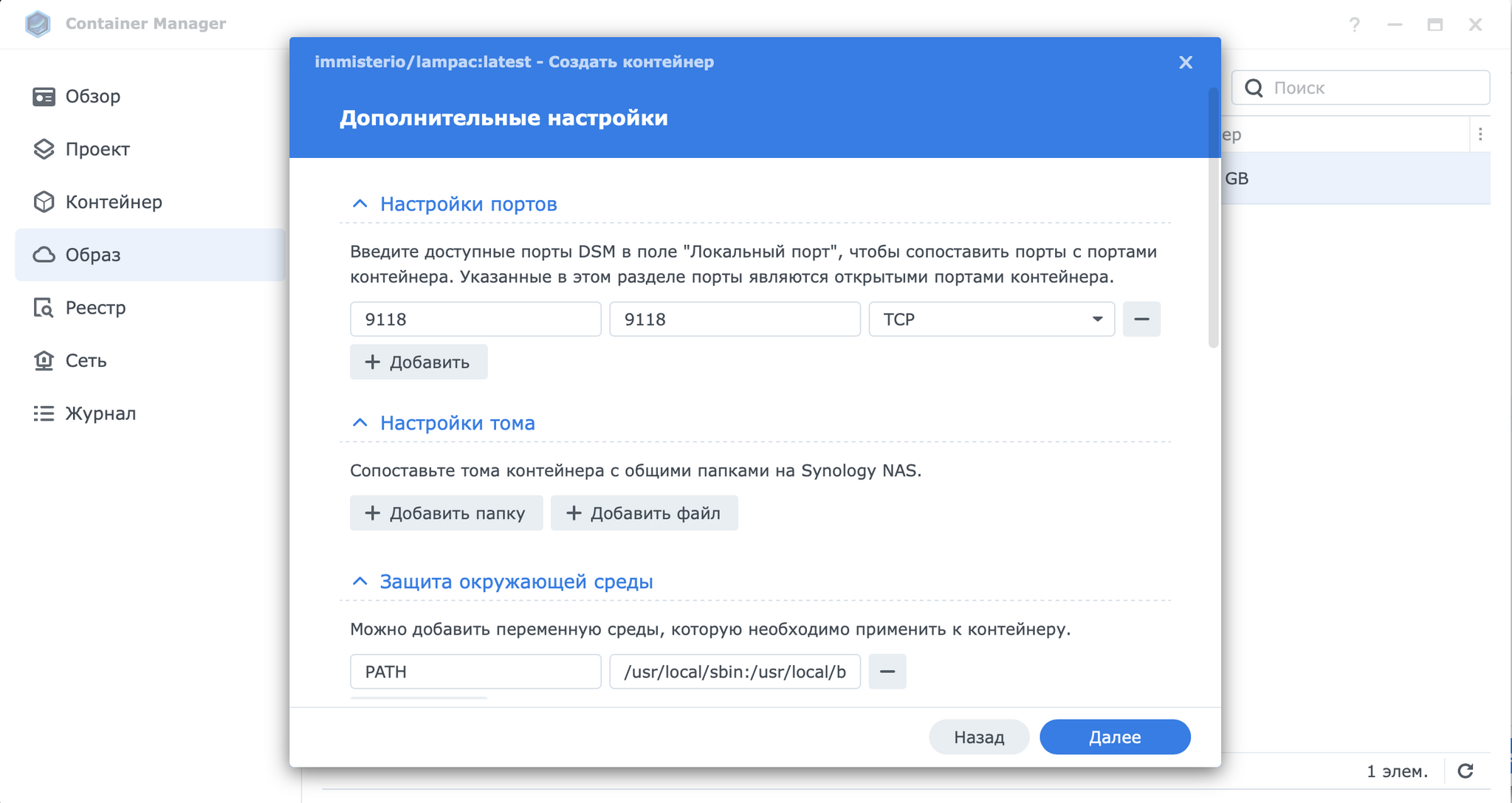Switch to the Сеть network section
The height and width of the screenshot is (803, 1512).
[86, 361]
